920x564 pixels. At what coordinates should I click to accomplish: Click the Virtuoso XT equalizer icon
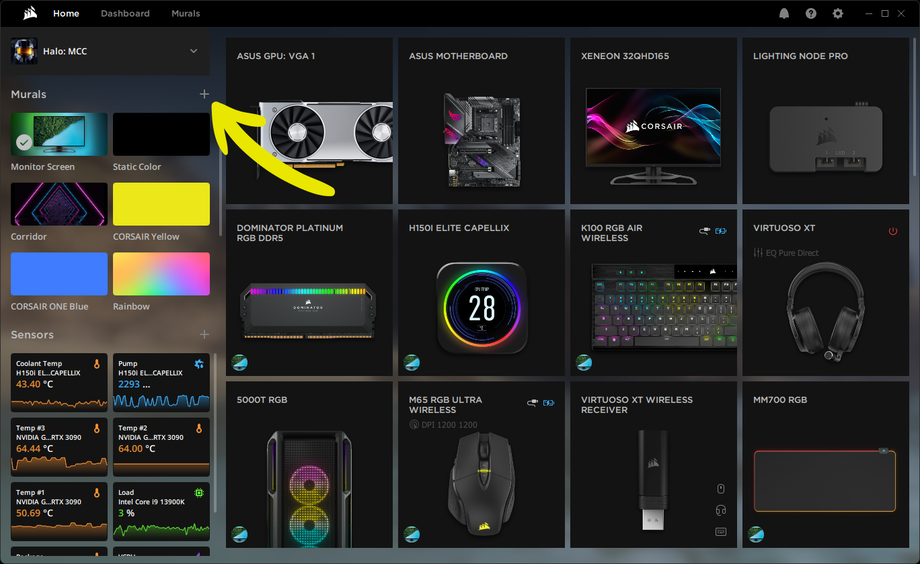click(x=758, y=253)
